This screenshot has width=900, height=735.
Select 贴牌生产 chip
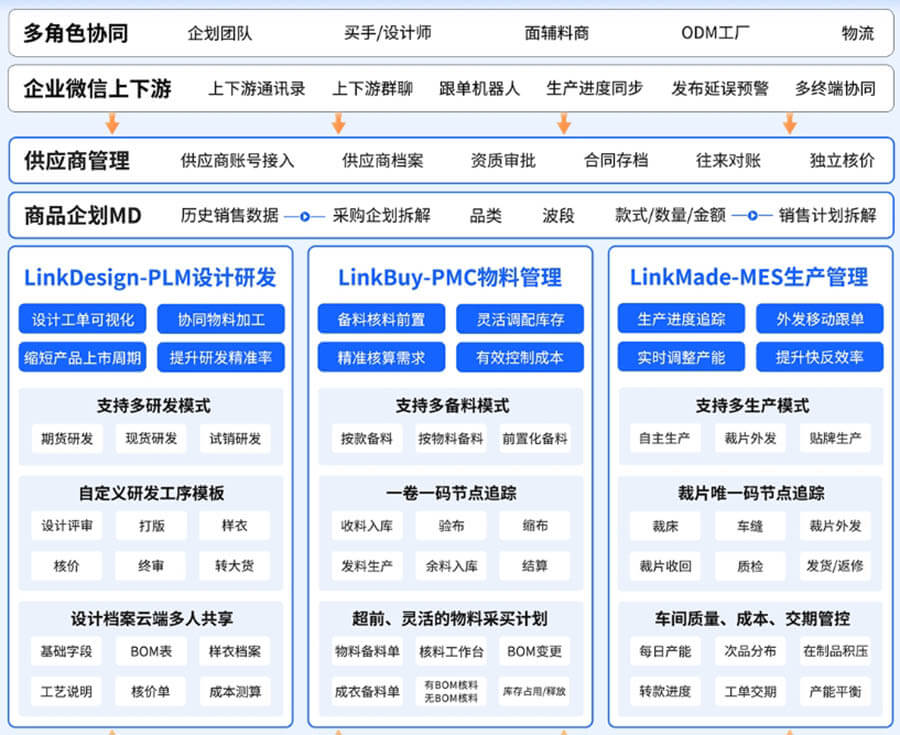click(835, 438)
